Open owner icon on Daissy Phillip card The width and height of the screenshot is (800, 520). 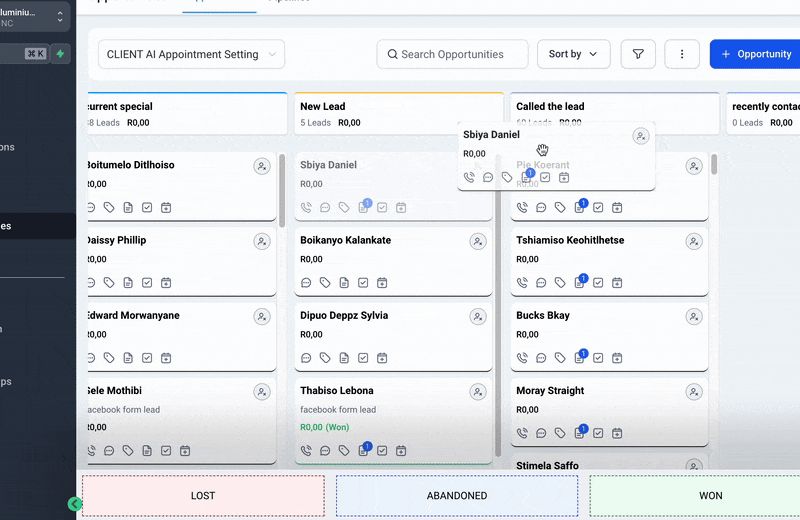(x=262, y=241)
